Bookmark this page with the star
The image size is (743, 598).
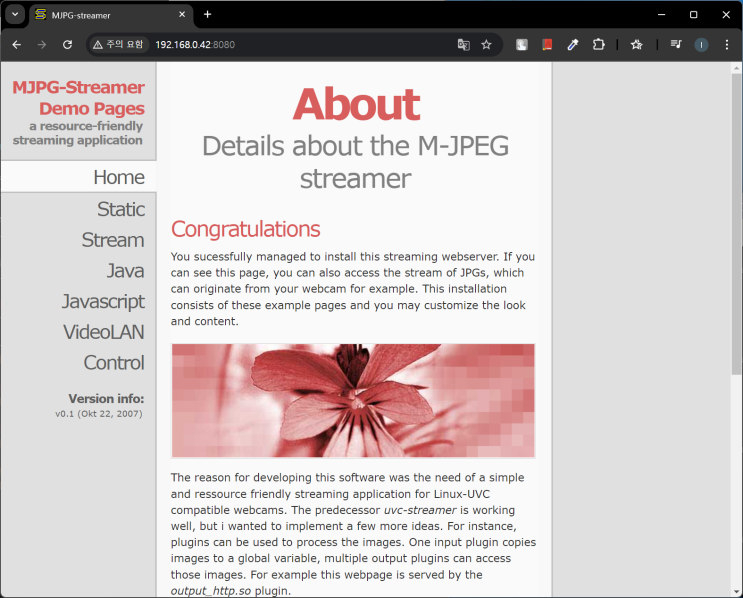point(486,45)
